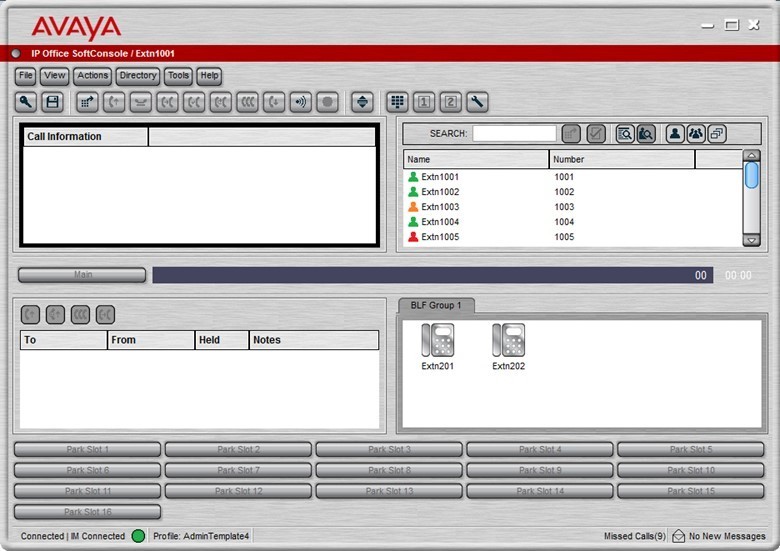780x551 pixels.
Task: Select the BLF Group 1 tab
Action: coord(436,305)
